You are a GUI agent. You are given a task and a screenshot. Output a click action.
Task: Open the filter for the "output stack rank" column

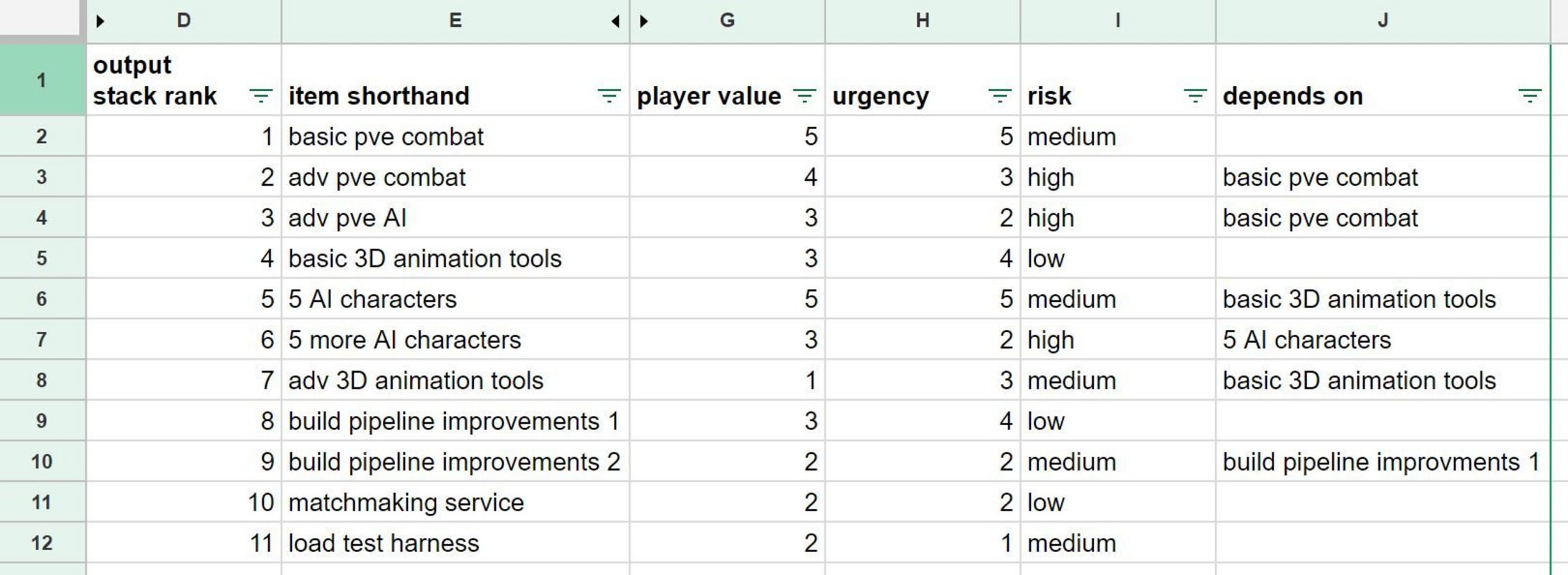pos(259,95)
